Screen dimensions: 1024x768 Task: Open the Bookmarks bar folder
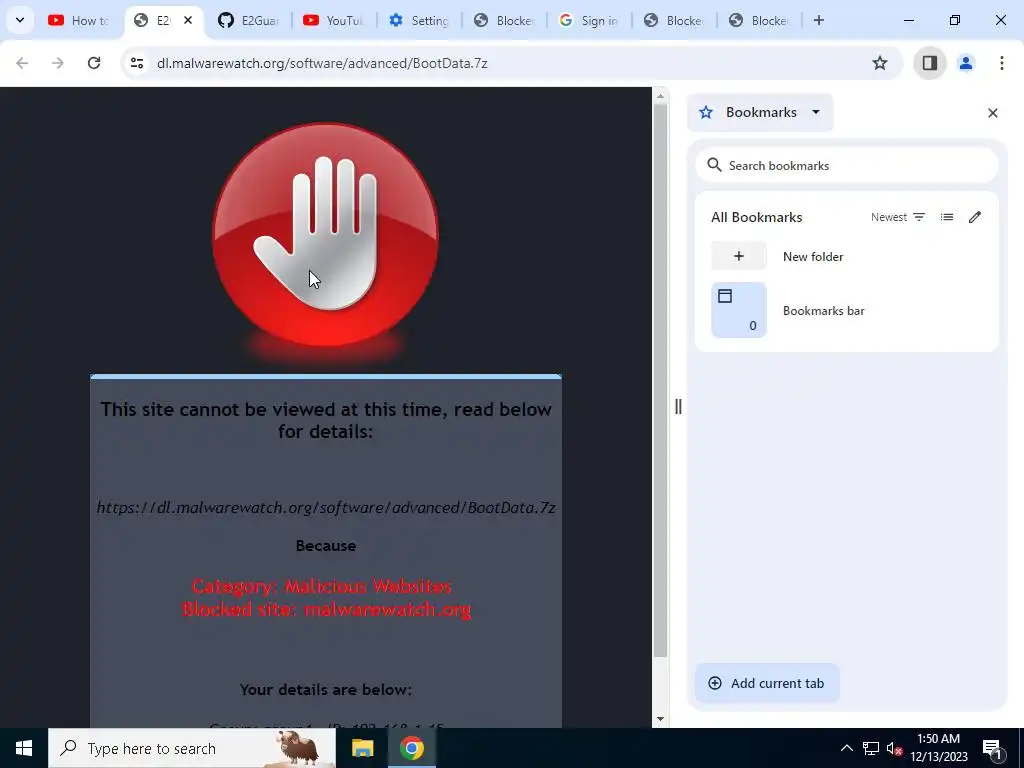847,310
